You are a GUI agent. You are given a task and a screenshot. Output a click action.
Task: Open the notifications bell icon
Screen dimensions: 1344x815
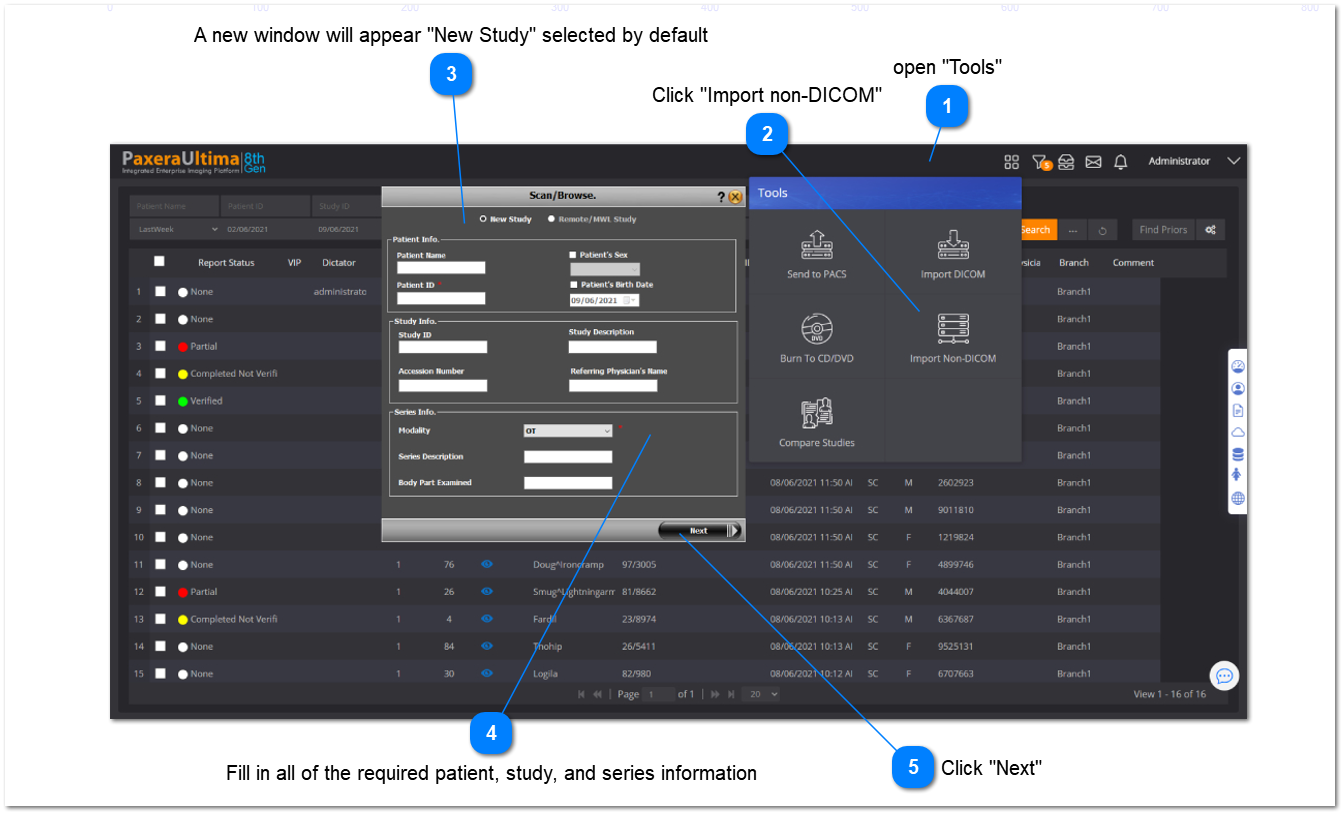coord(1120,162)
